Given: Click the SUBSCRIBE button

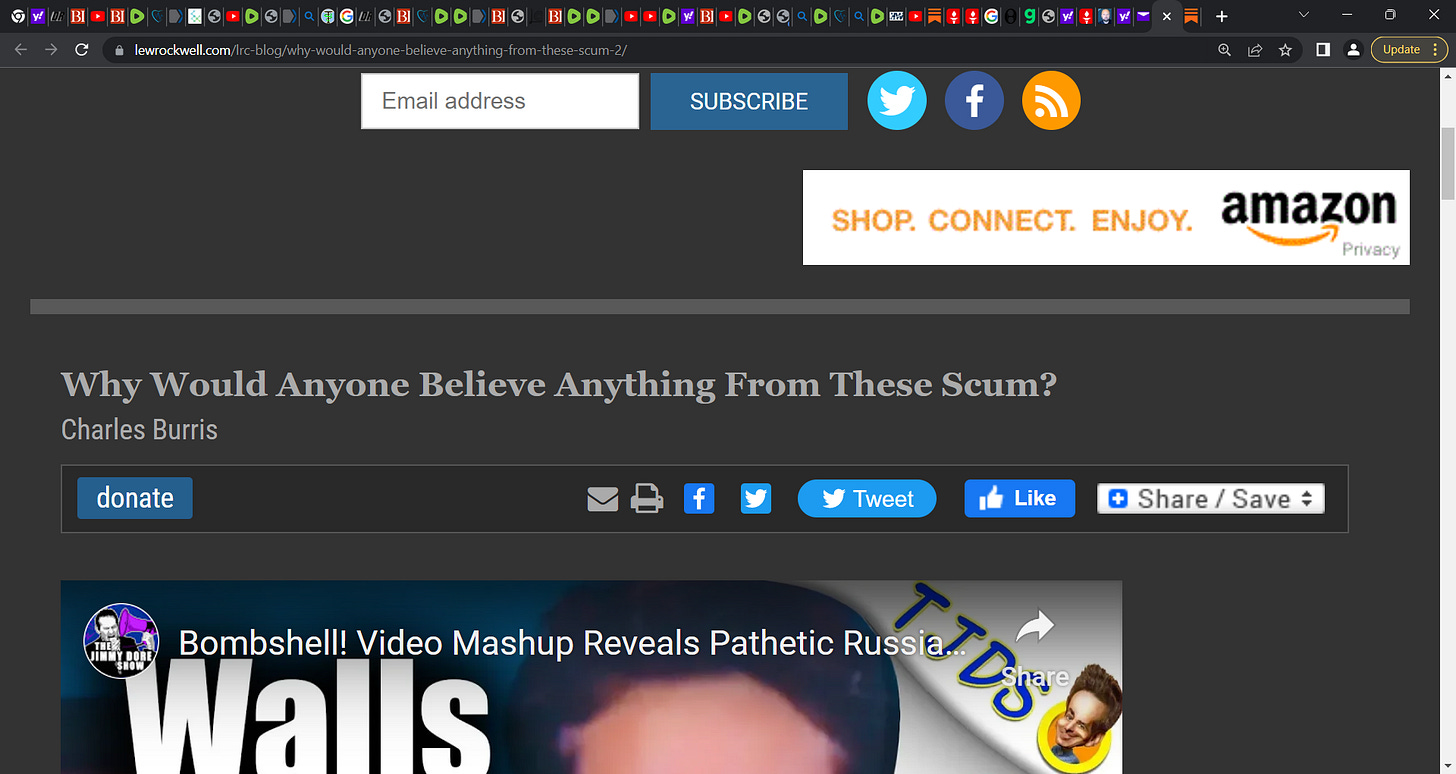Looking at the screenshot, I should click(749, 101).
